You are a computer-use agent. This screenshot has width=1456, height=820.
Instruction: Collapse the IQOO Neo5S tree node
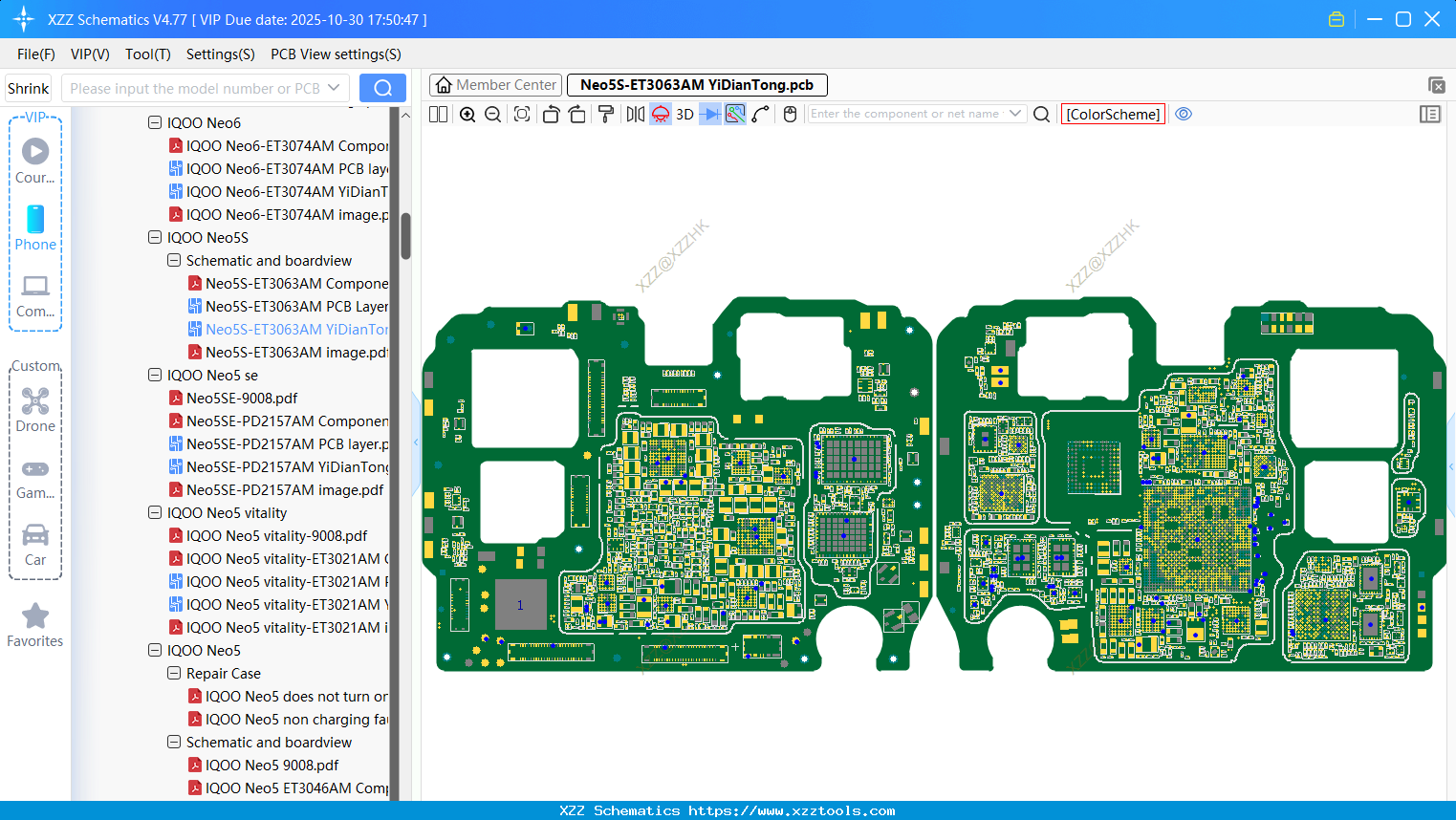[155, 237]
